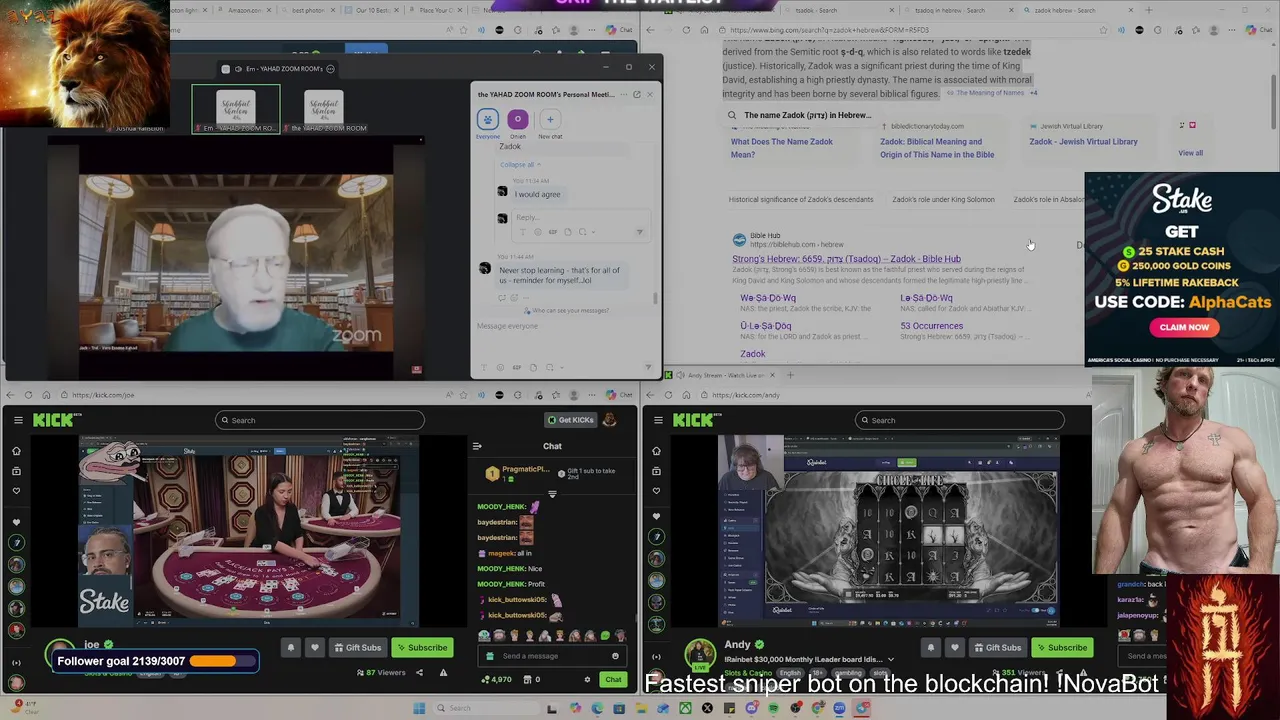The width and height of the screenshot is (1280, 720).
Task: Open new tab beside Andy Stream tab
Action: pyautogui.click(x=790, y=375)
